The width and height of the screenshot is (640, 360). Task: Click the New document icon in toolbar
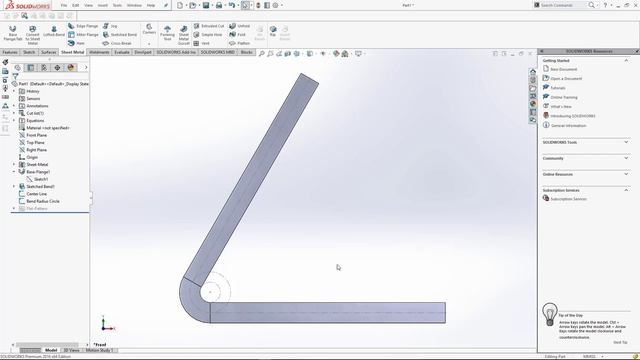pyautogui.click(x=180, y=5)
